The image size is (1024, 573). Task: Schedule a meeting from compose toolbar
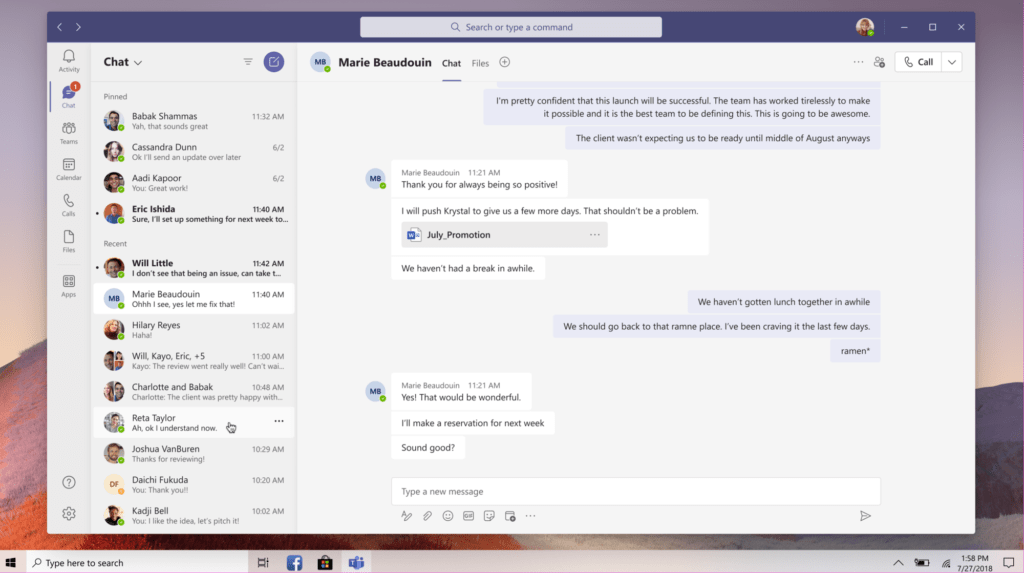(x=510, y=516)
